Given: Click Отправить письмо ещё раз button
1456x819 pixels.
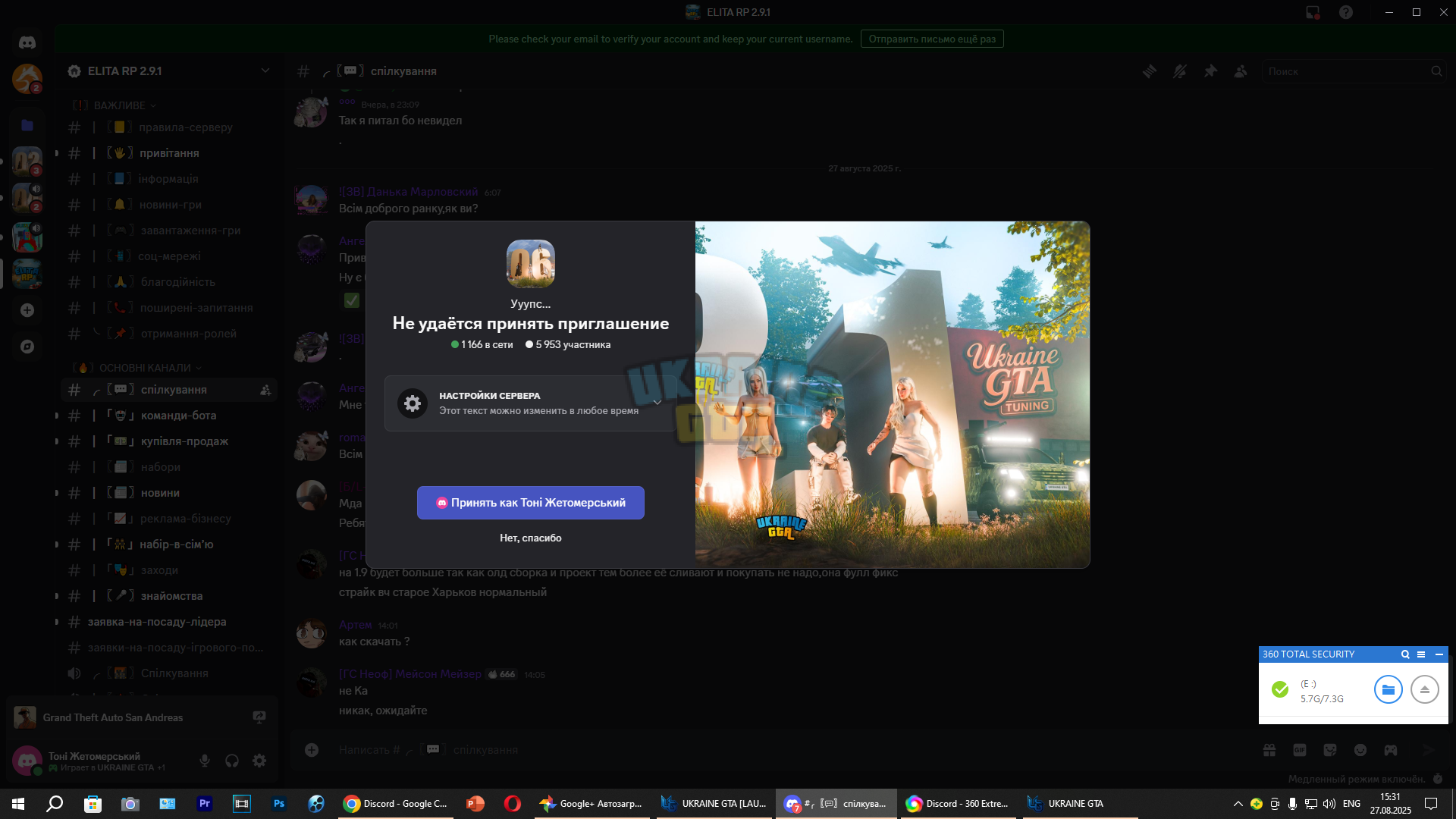Looking at the screenshot, I should [x=932, y=39].
